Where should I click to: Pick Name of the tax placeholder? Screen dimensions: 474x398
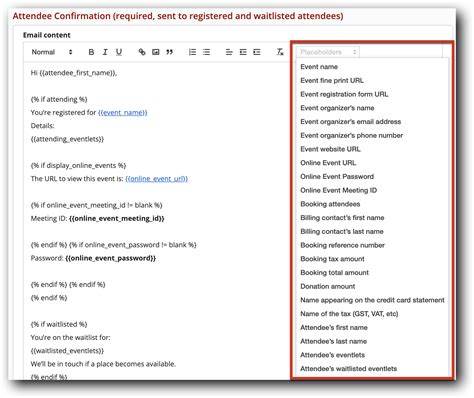click(349, 314)
